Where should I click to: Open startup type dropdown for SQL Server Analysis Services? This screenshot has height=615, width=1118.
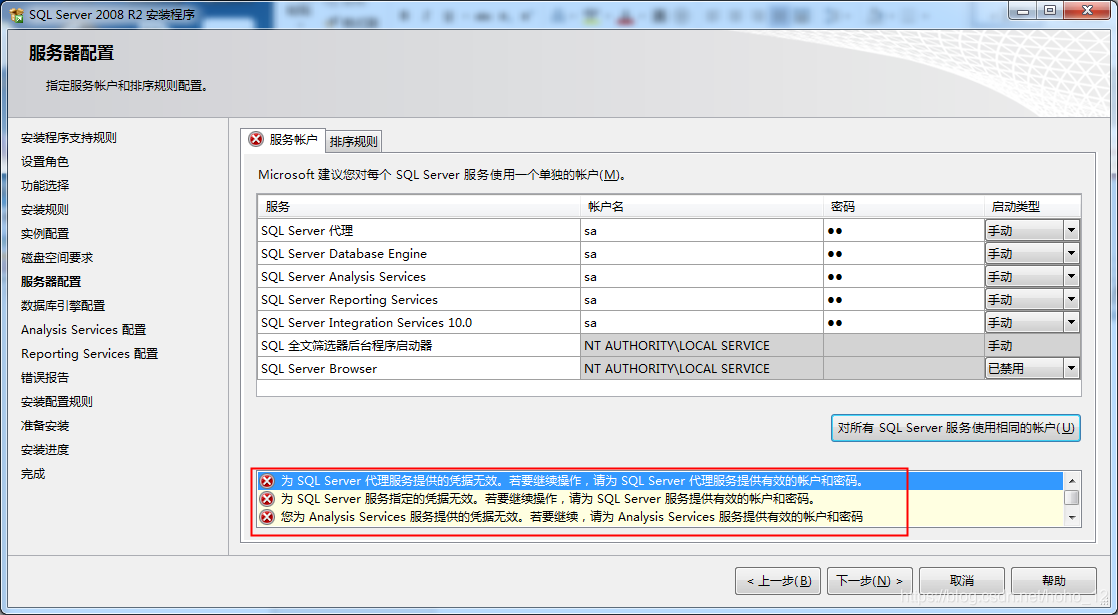pos(1071,276)
